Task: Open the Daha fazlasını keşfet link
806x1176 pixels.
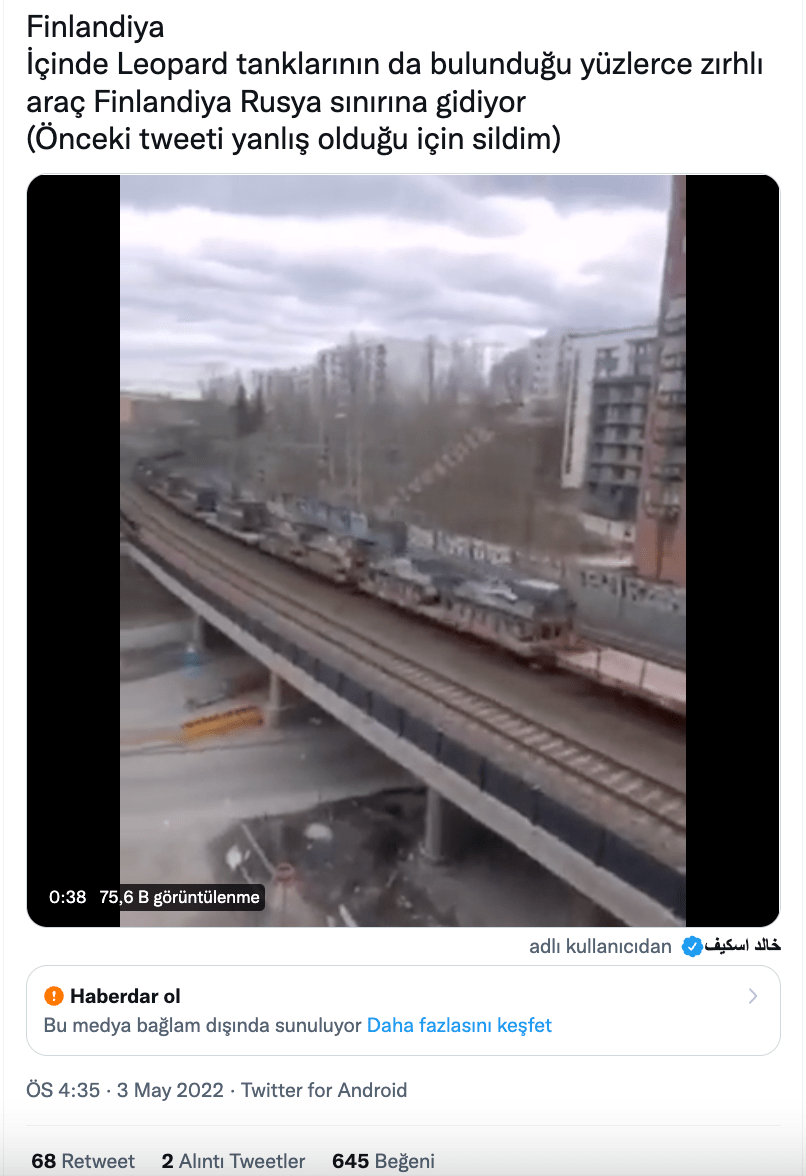Action: click(459, 1025)
